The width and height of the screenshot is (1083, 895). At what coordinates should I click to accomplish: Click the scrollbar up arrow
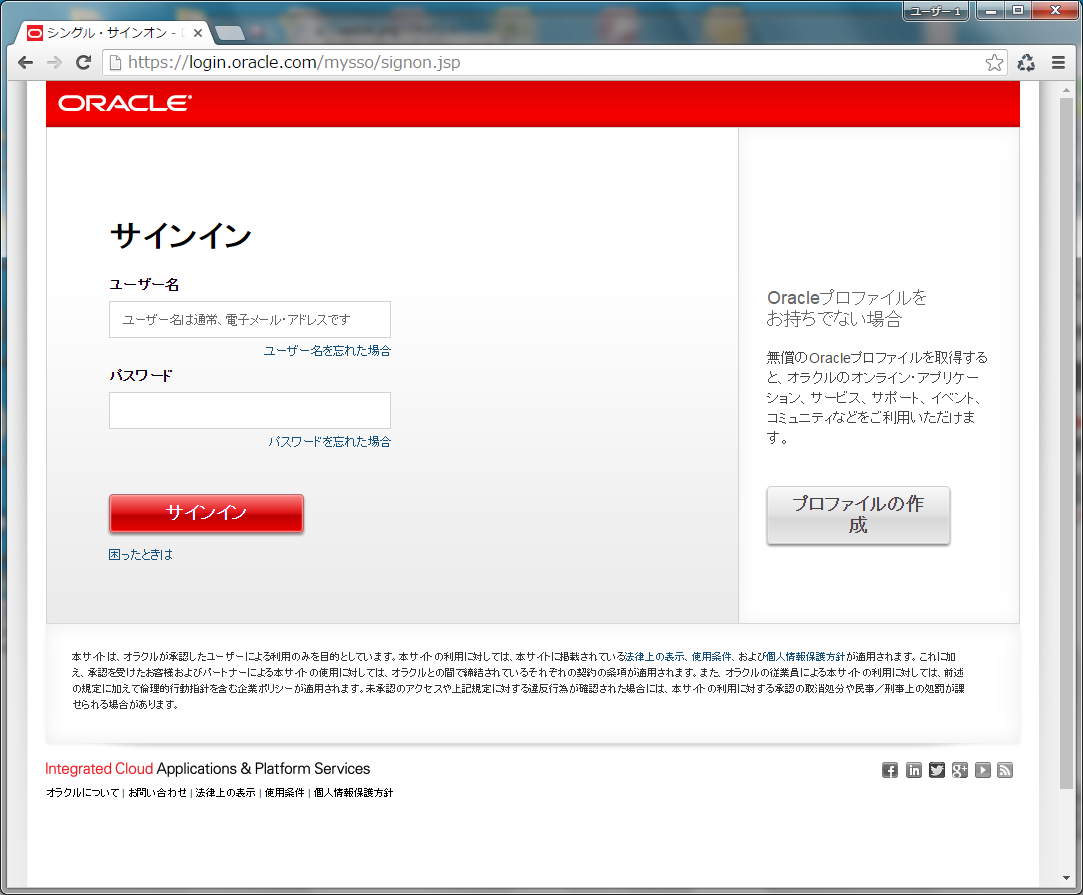[1066, 89]
